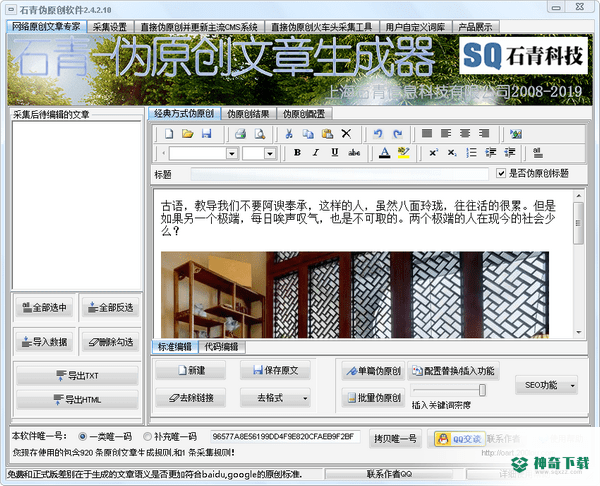Apply superscript formatting
The height and width of the screenshot is (486, 600).
click(433, 153)
